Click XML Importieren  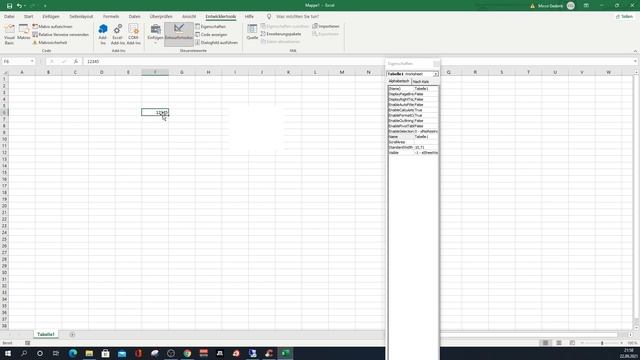pyautogui.click(x=326, y=26)
